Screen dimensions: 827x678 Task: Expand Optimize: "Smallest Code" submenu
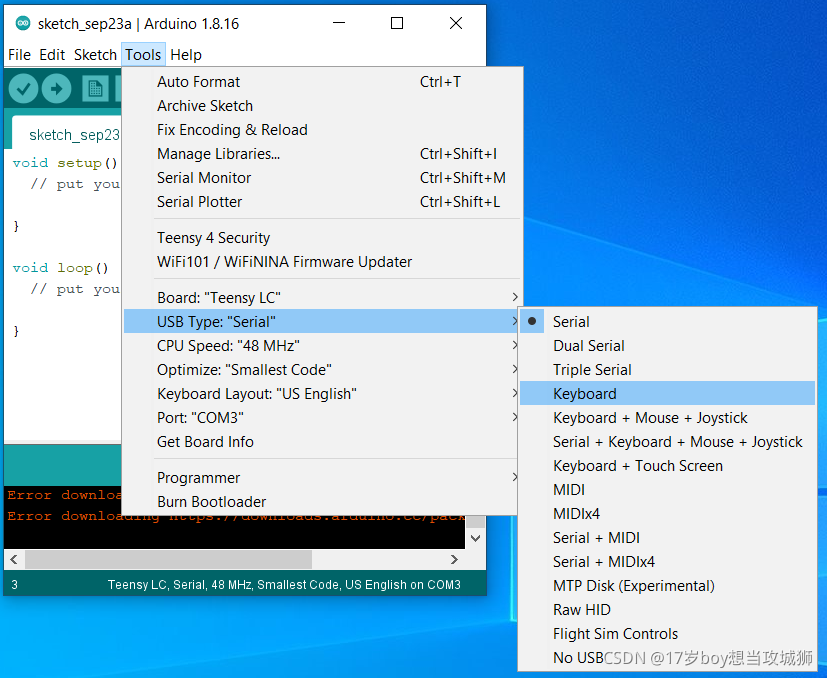coord(321,369)
